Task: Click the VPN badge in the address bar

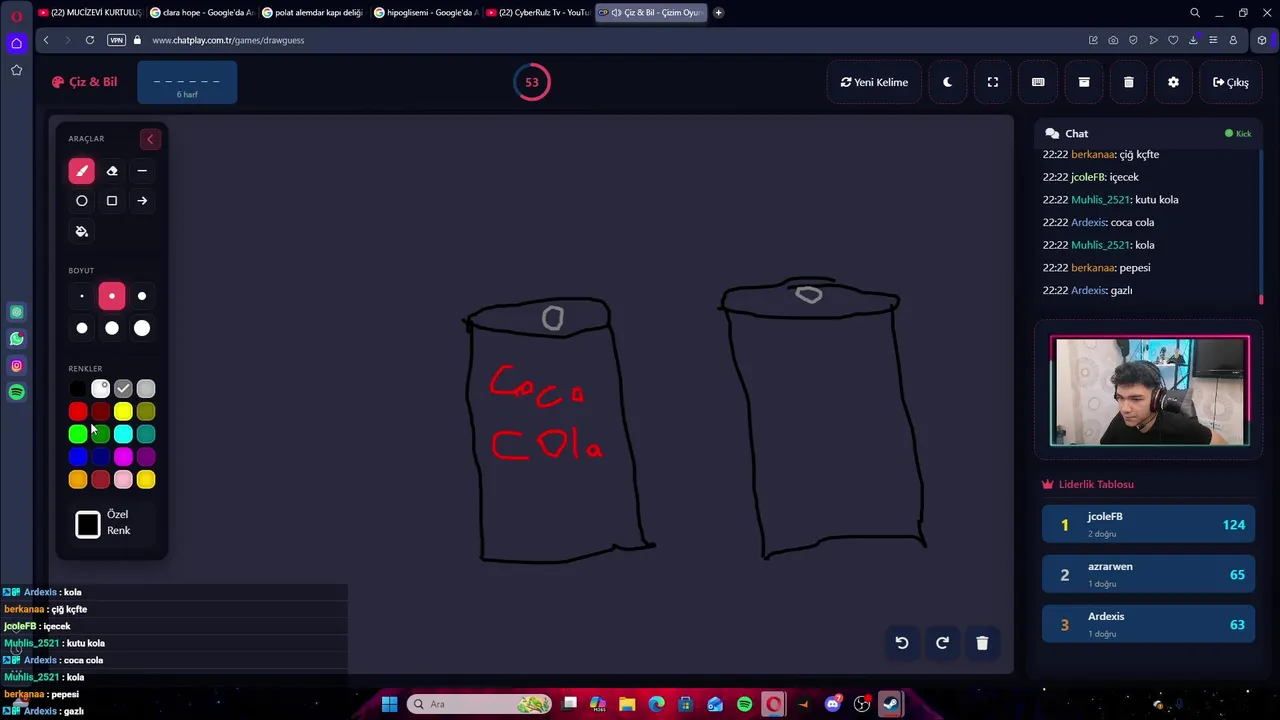Action: (x=116, y=40)
